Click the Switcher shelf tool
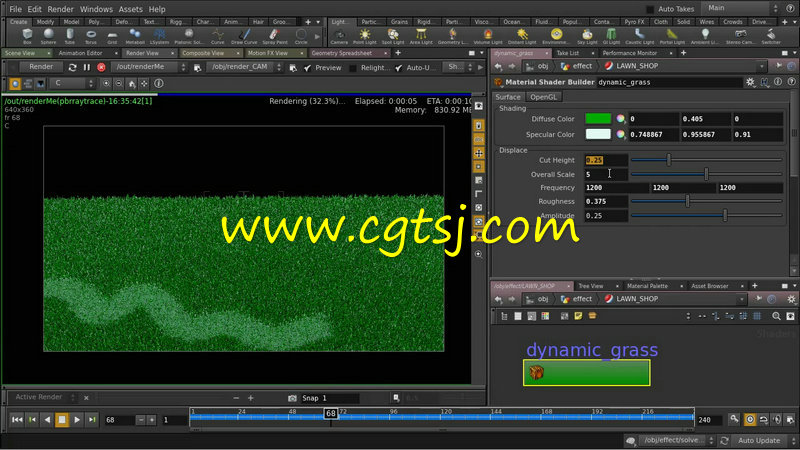 coord(771,36)
